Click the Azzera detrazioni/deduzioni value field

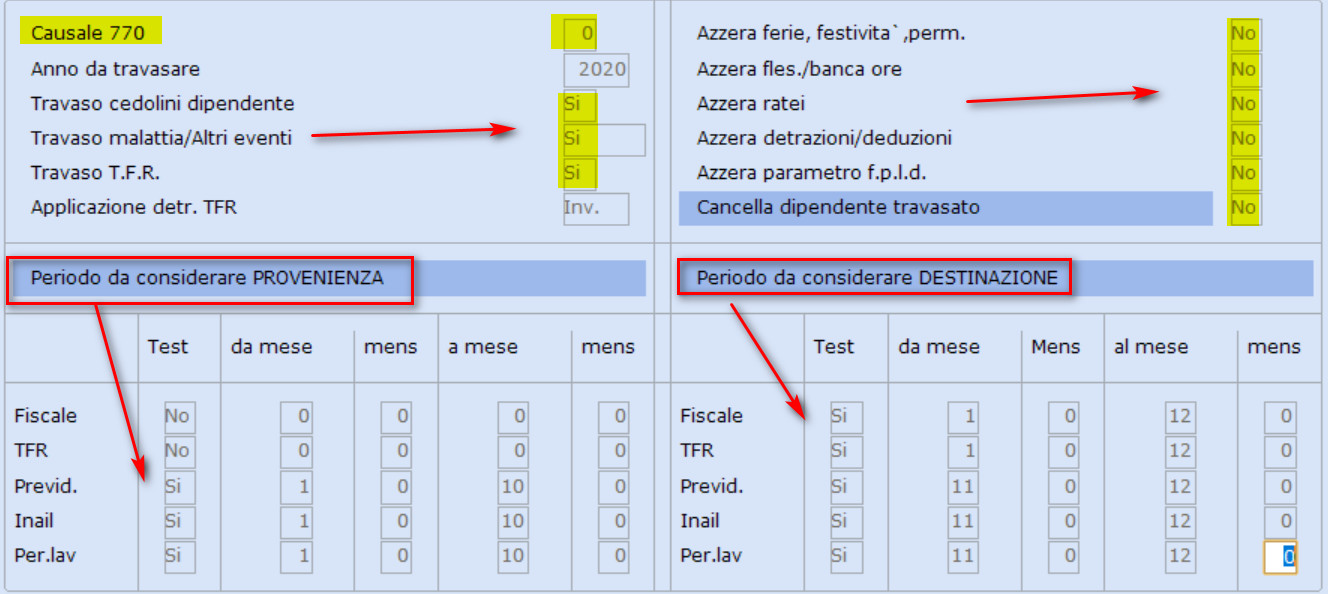click(1244, 138)
